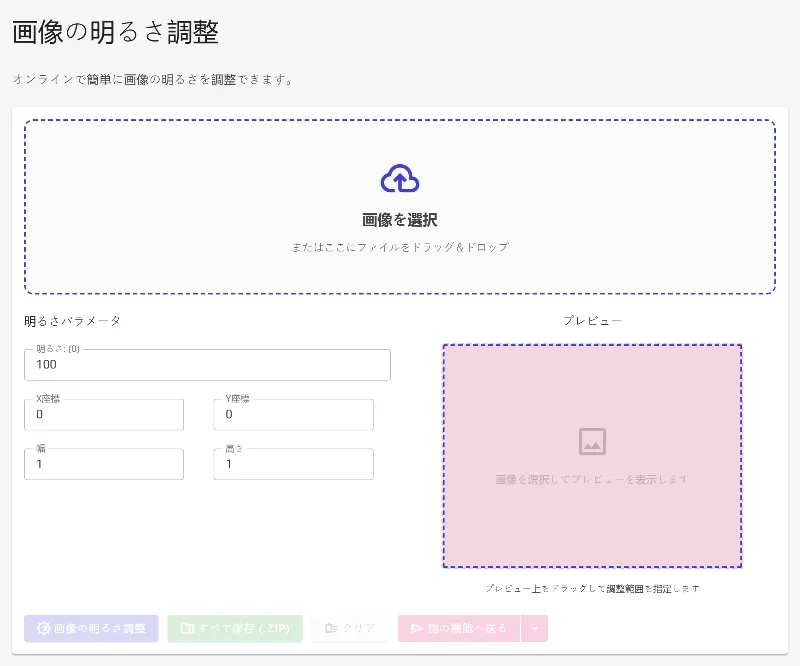Focus the 明るさ input field showing 100
The image size is (800, 666).
pyautogui.click(x=207, y=364)
